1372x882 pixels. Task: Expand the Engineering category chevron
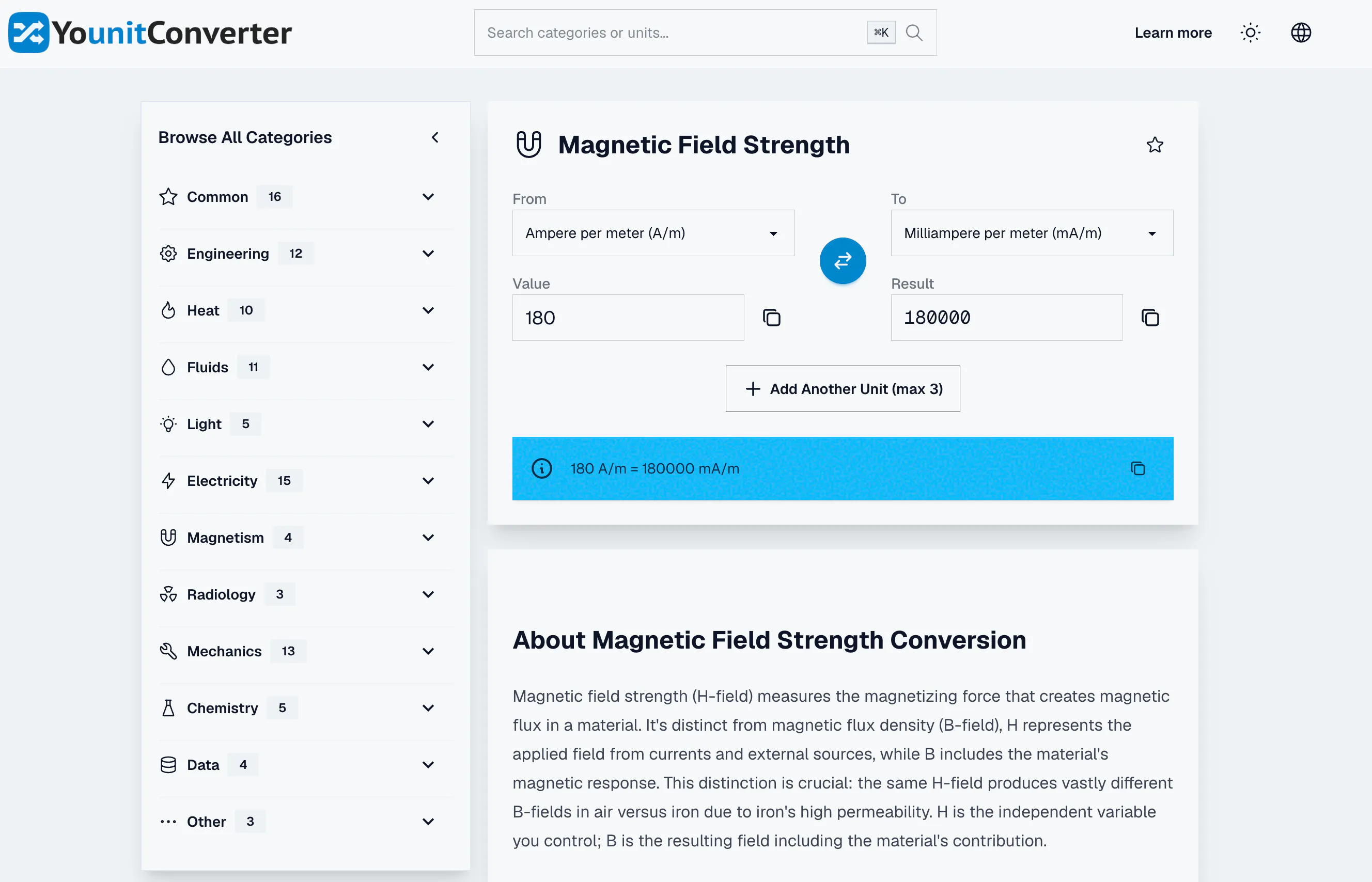pos(428,254)
